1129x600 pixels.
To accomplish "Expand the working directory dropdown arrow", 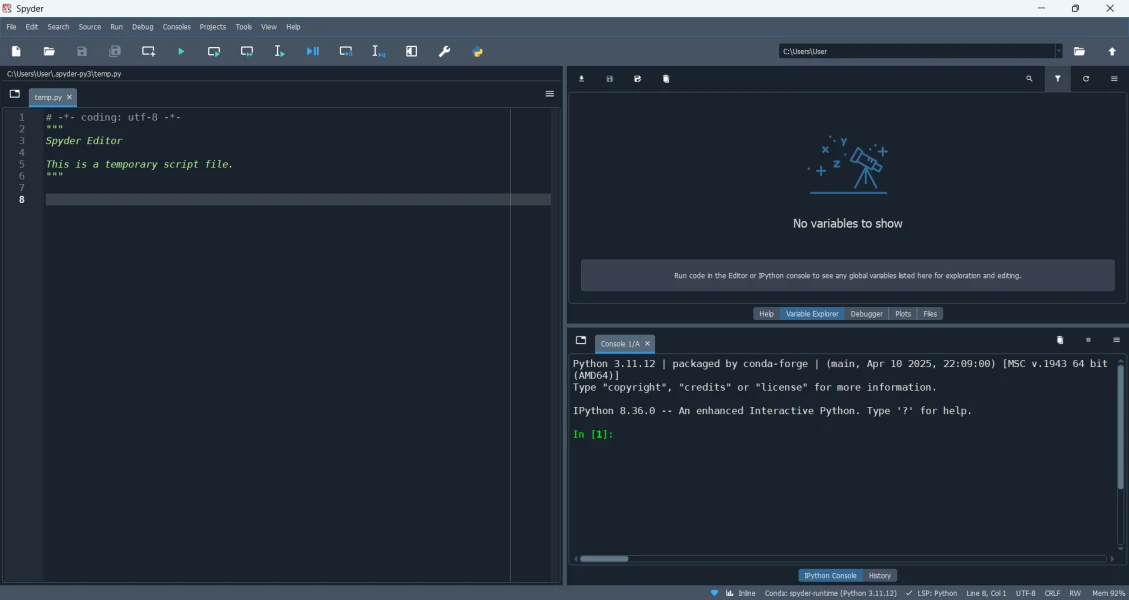I will click(x=1058, y=51).
